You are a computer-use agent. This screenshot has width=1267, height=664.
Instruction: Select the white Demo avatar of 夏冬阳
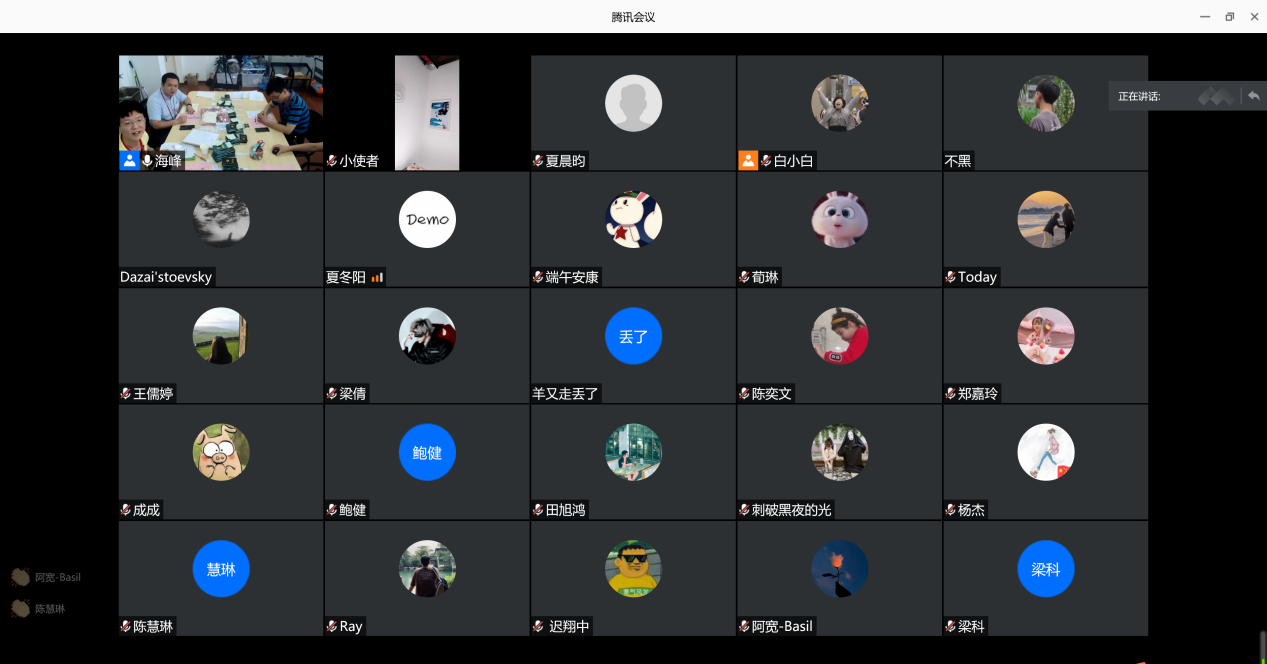coord(427,219)
